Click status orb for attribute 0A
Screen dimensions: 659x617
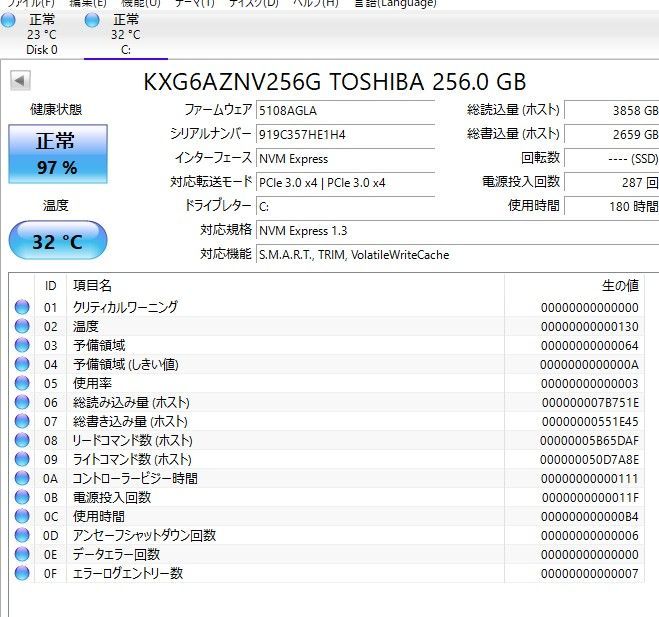point(22,478)
